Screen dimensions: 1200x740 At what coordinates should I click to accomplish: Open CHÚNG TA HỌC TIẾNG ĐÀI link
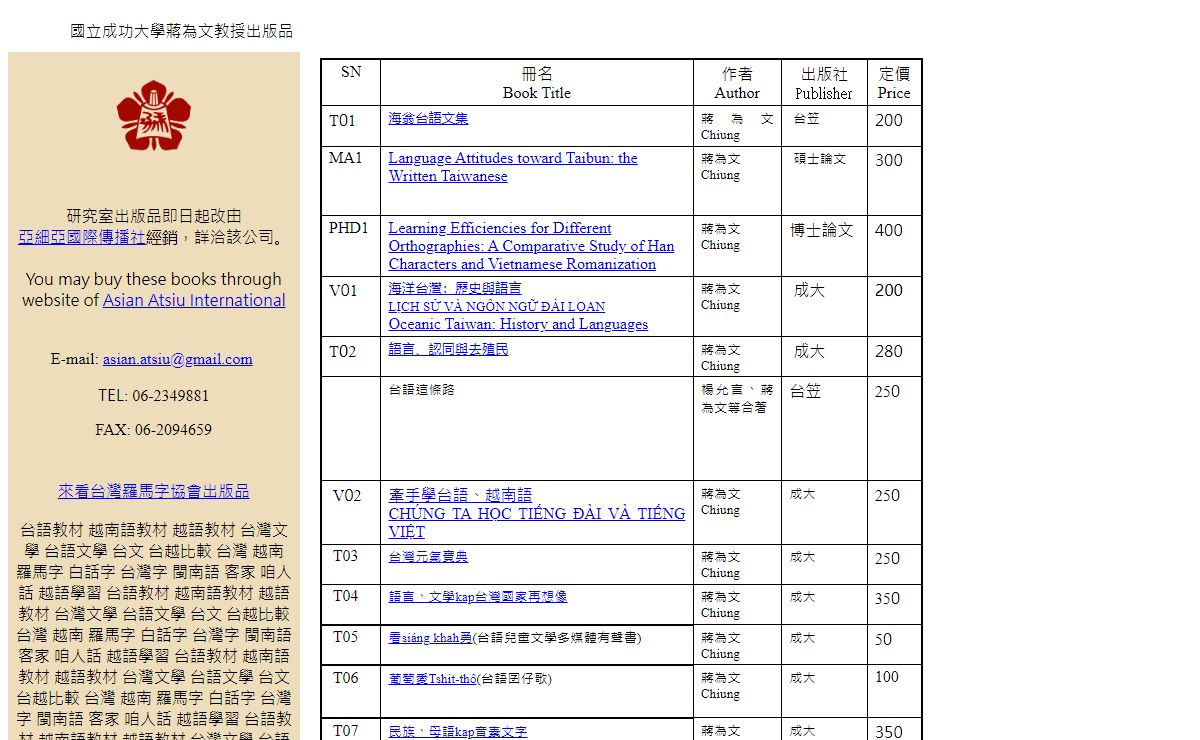point(536,514)
